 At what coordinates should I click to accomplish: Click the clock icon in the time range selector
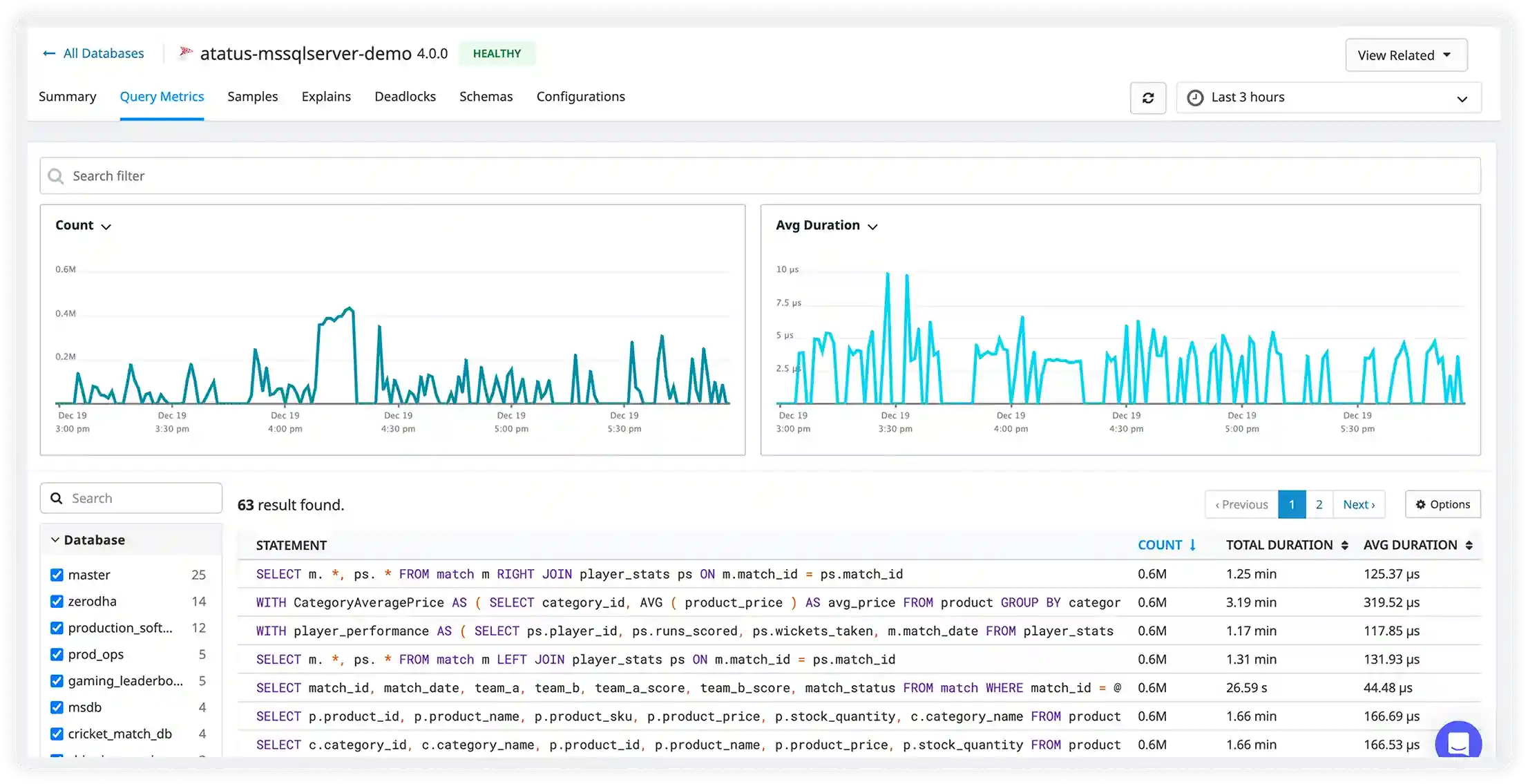[x=1196, y=97]
